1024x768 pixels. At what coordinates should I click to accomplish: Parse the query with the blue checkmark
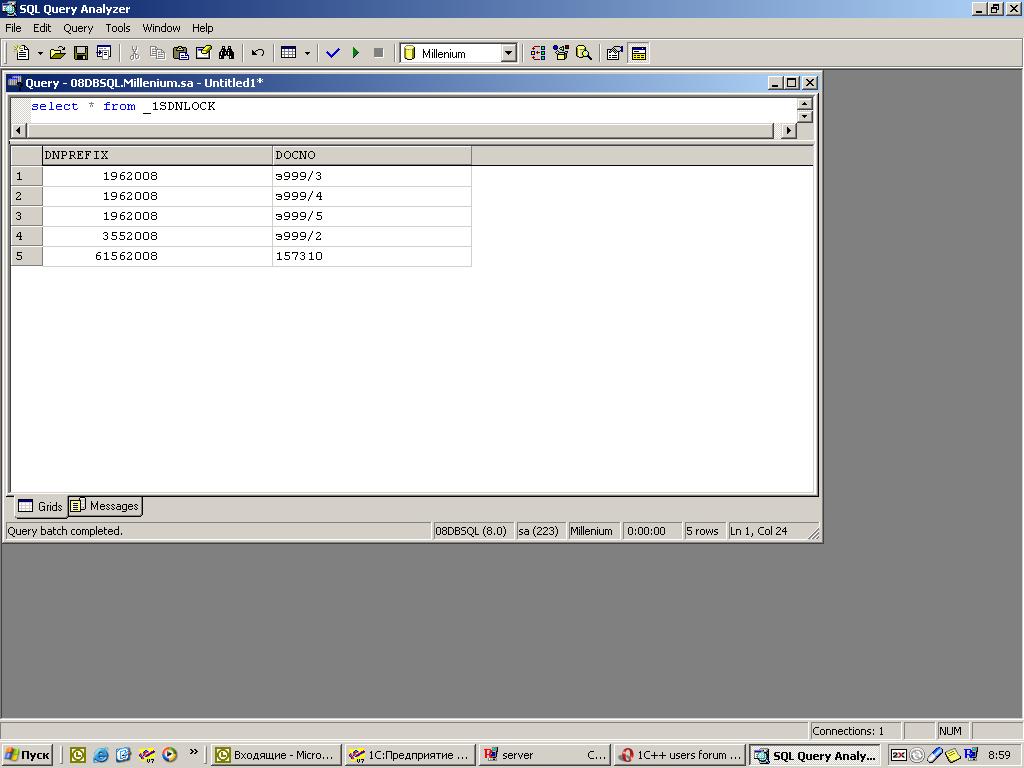click(333, 53)
